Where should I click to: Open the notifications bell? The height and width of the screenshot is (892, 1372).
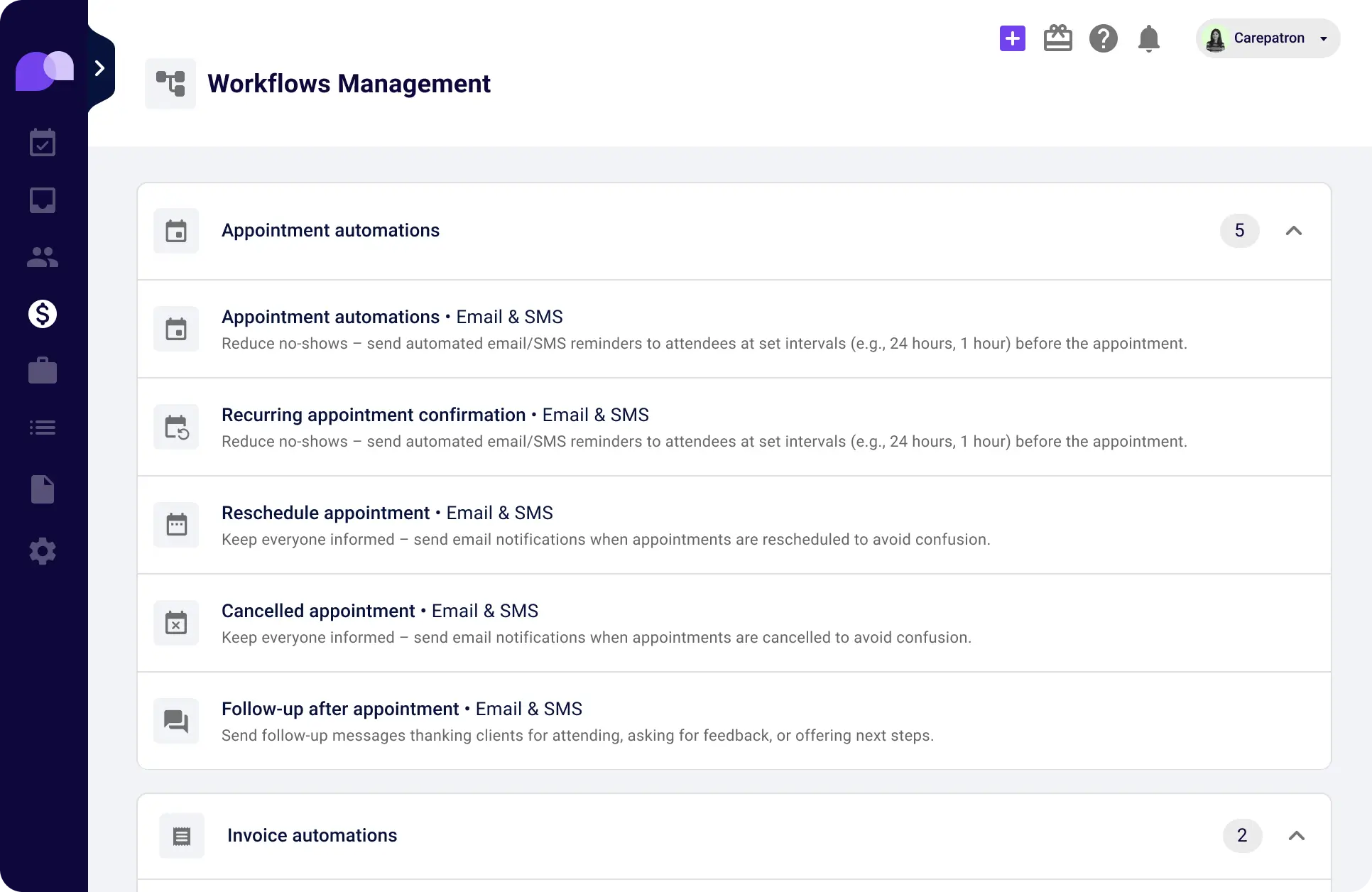1148,38
